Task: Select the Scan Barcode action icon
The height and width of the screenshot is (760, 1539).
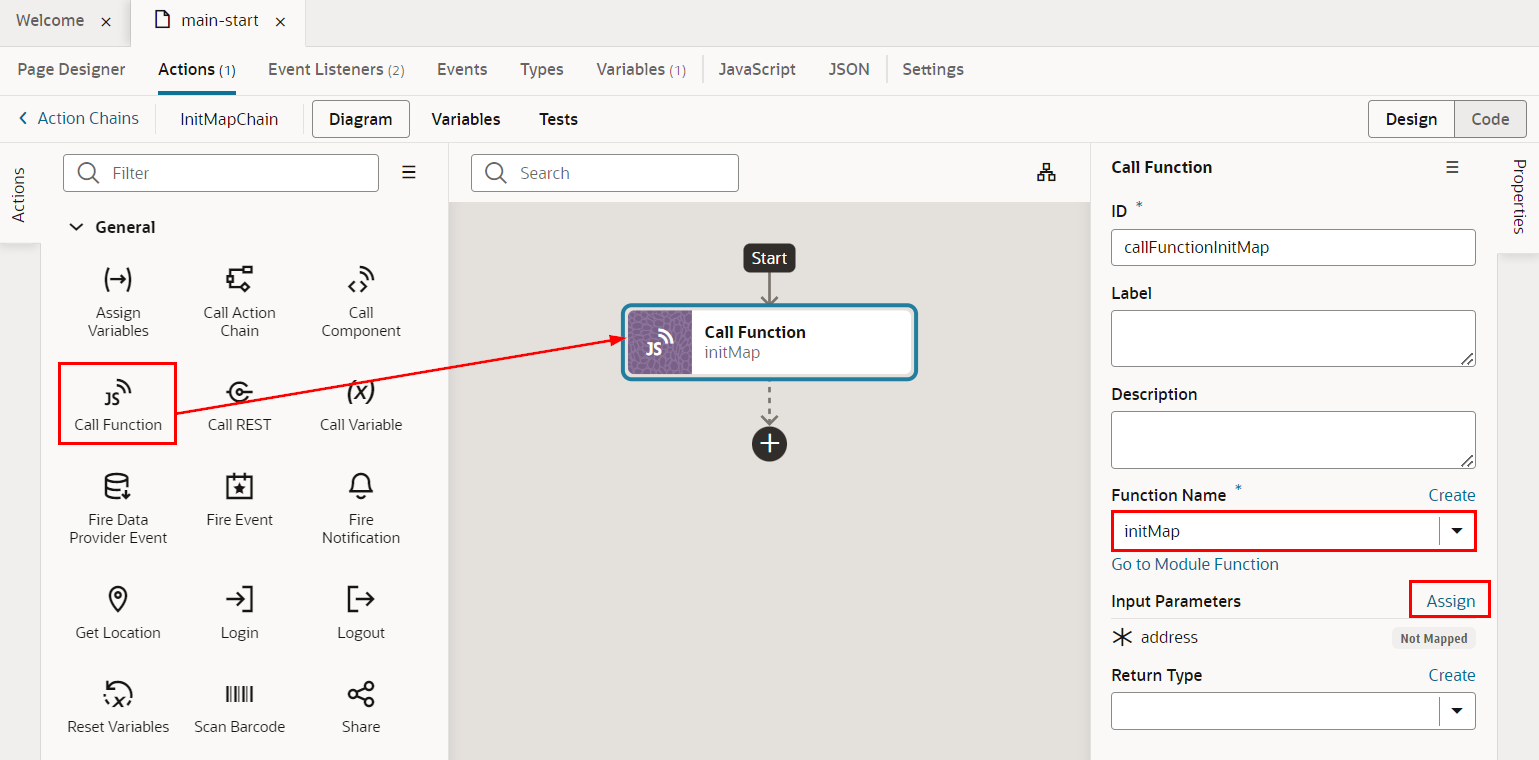Action: point(239,695)
